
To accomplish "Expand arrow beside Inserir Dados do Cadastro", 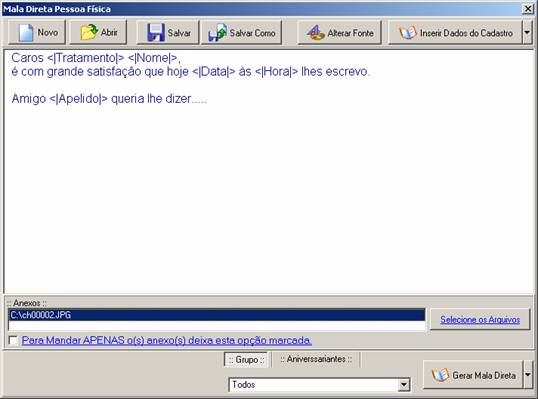I will tap(527, 32).
